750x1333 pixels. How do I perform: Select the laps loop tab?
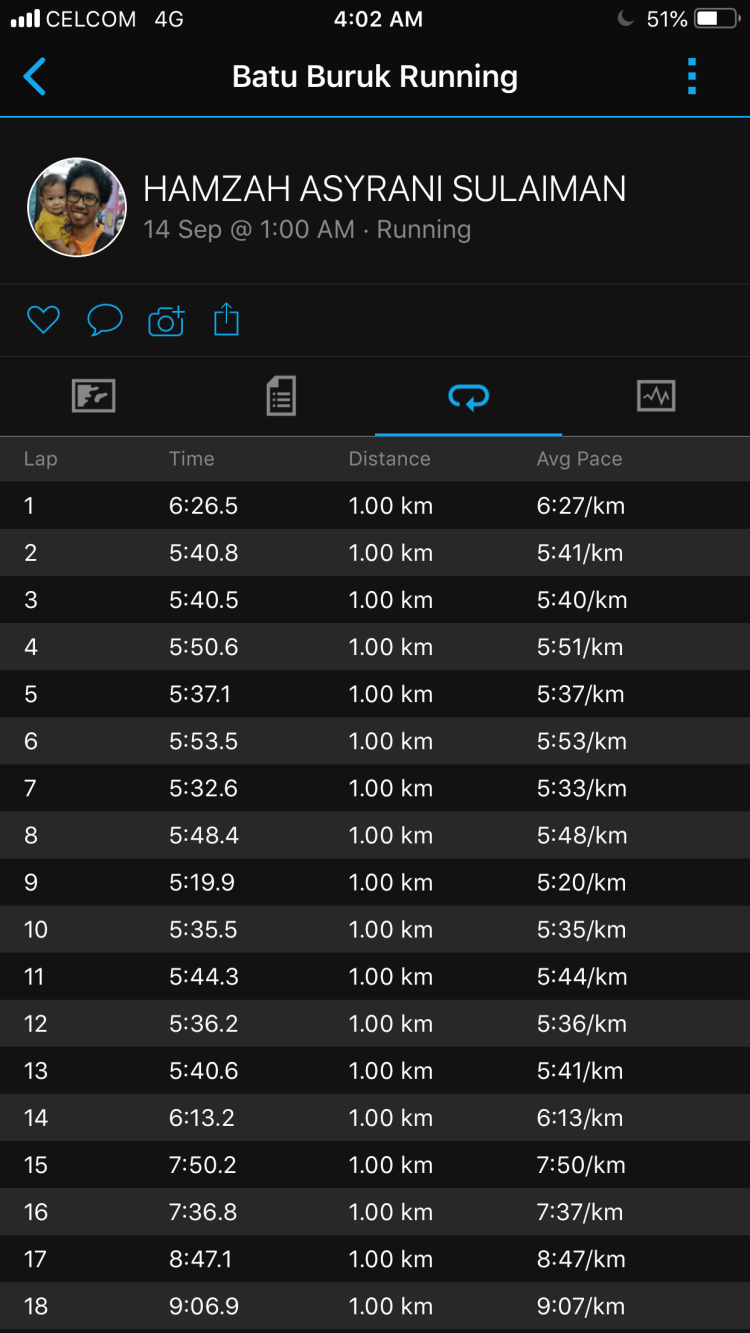click(x=468, y=397)
